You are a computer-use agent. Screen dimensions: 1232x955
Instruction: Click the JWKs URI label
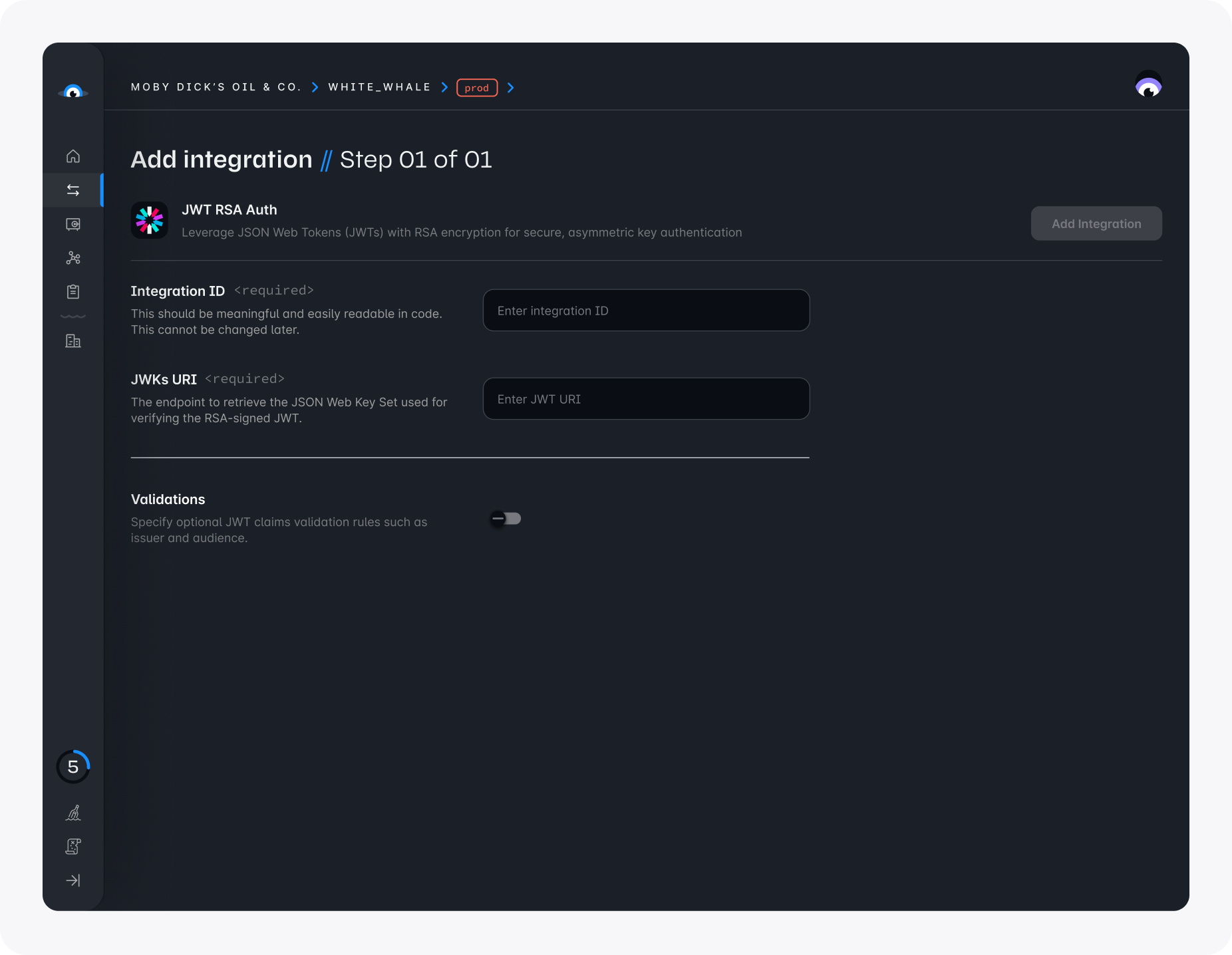pyautogui.click(x=164, y=380)
